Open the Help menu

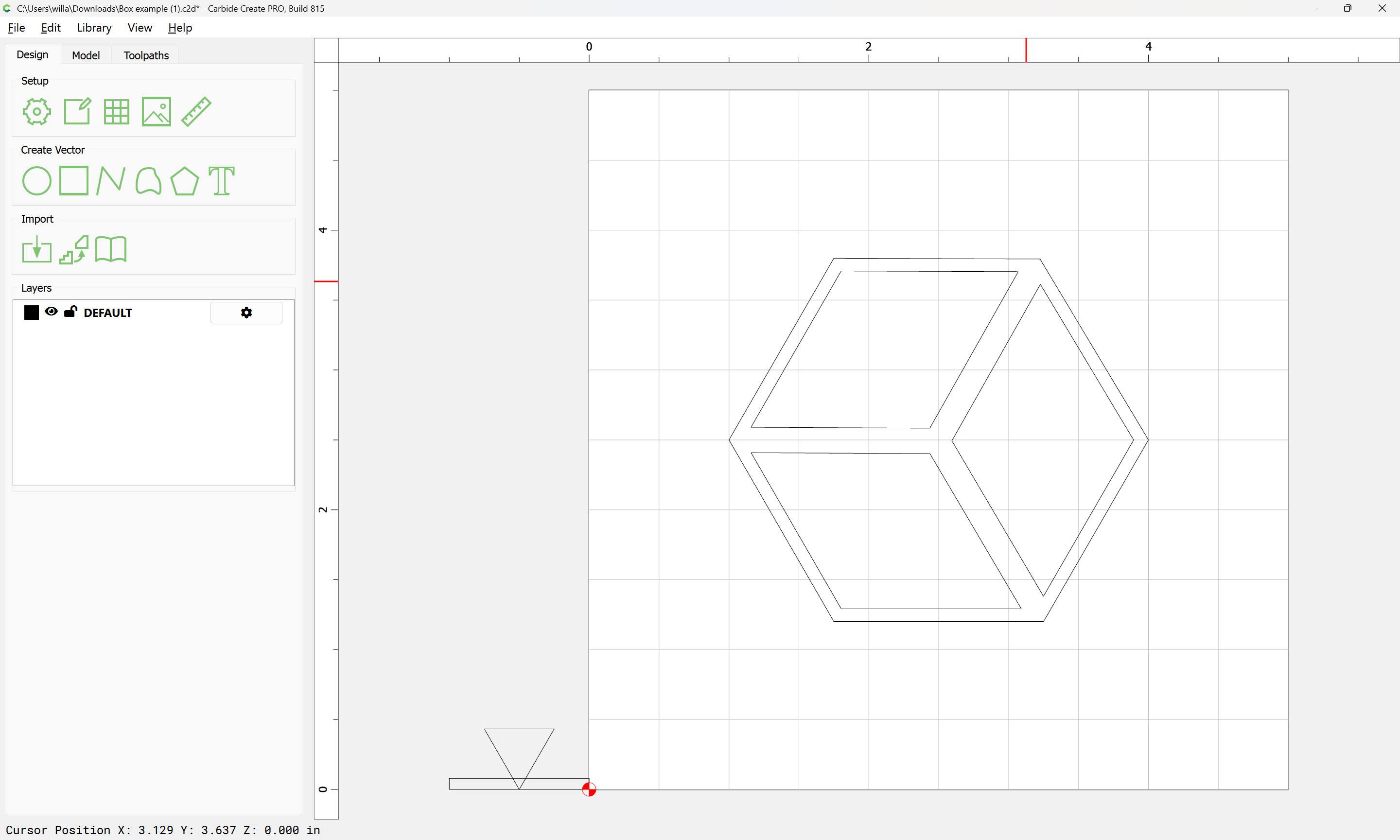click(x=180, y=28)
